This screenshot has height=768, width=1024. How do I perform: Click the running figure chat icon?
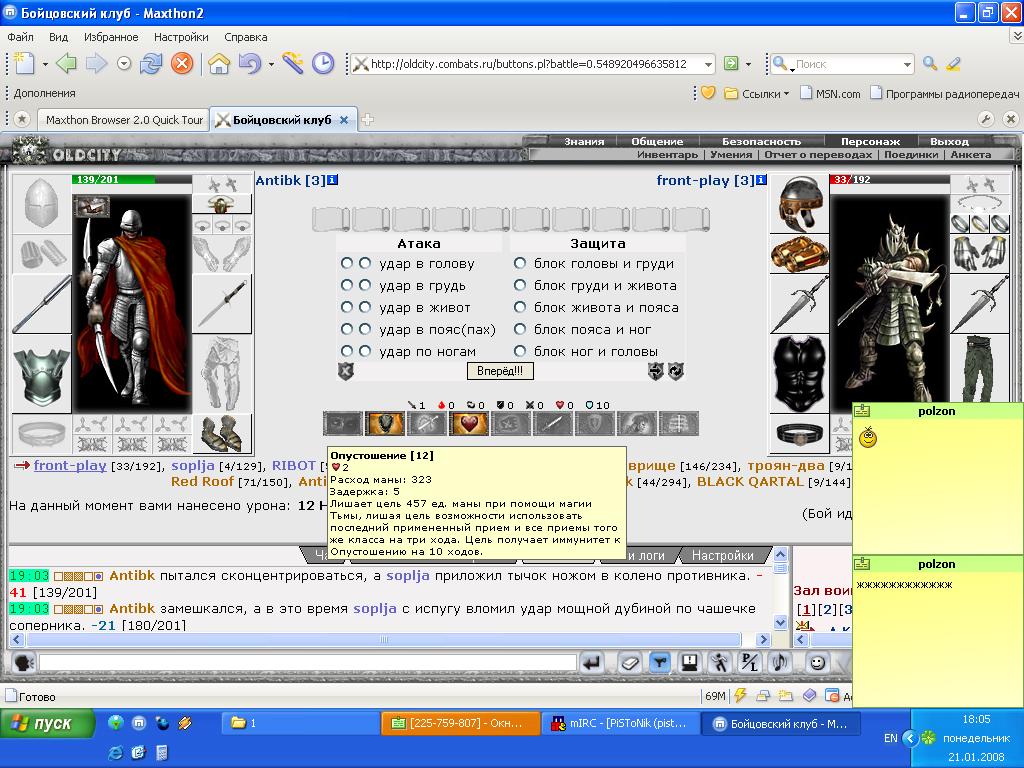(x=720, y=664)
